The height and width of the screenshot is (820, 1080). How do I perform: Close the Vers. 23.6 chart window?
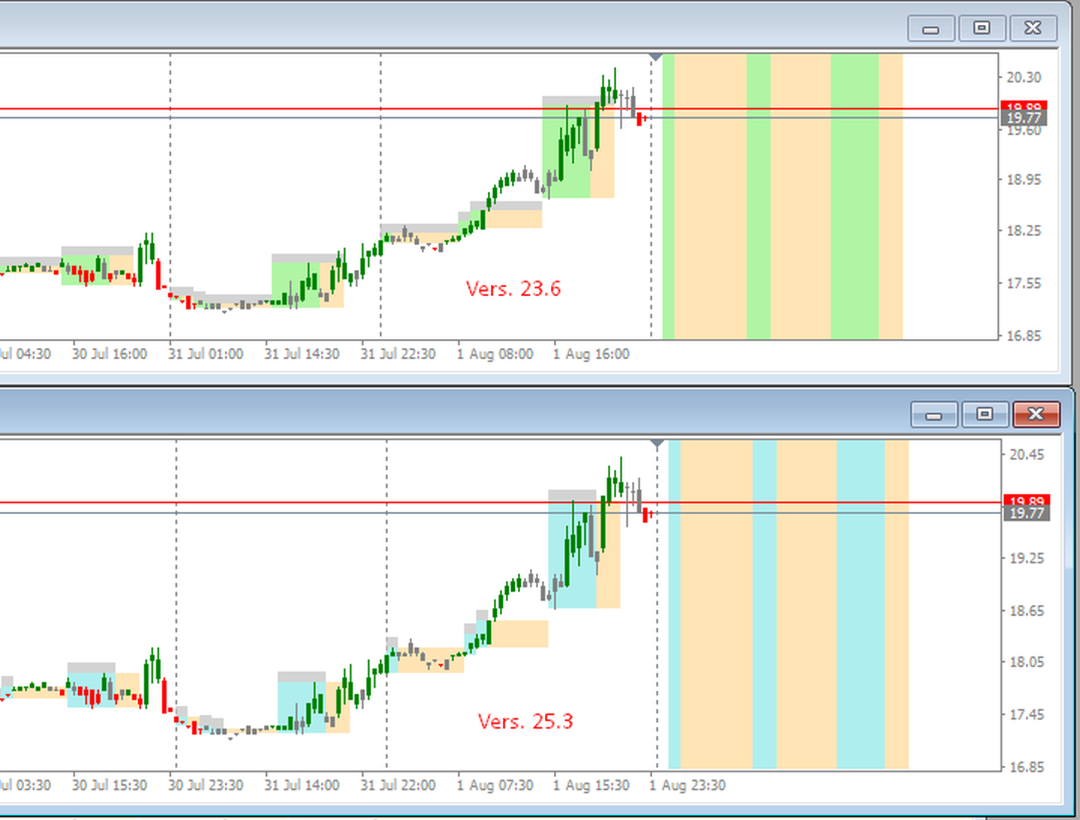1032,28
